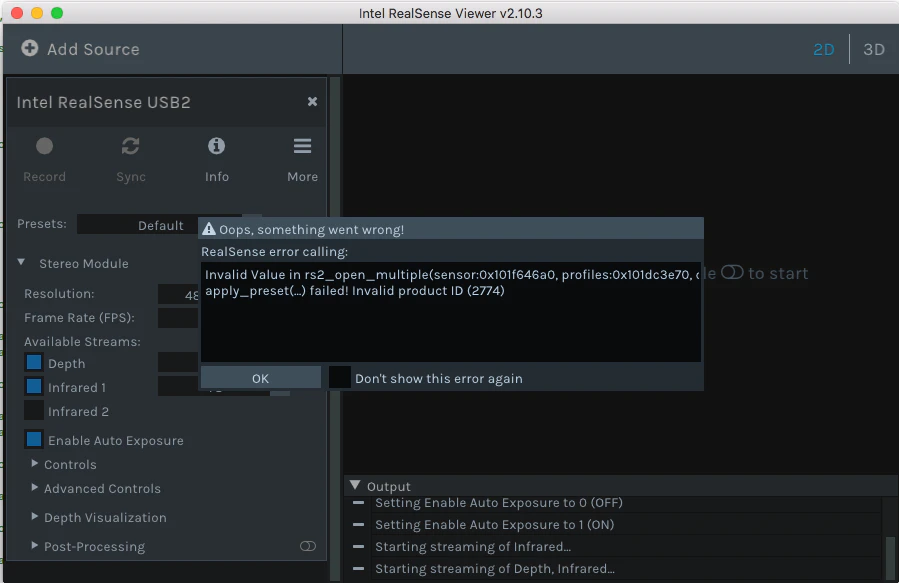Click the dash icon beside Auto Exposure to 0 (OFF)

pos(358,503)
